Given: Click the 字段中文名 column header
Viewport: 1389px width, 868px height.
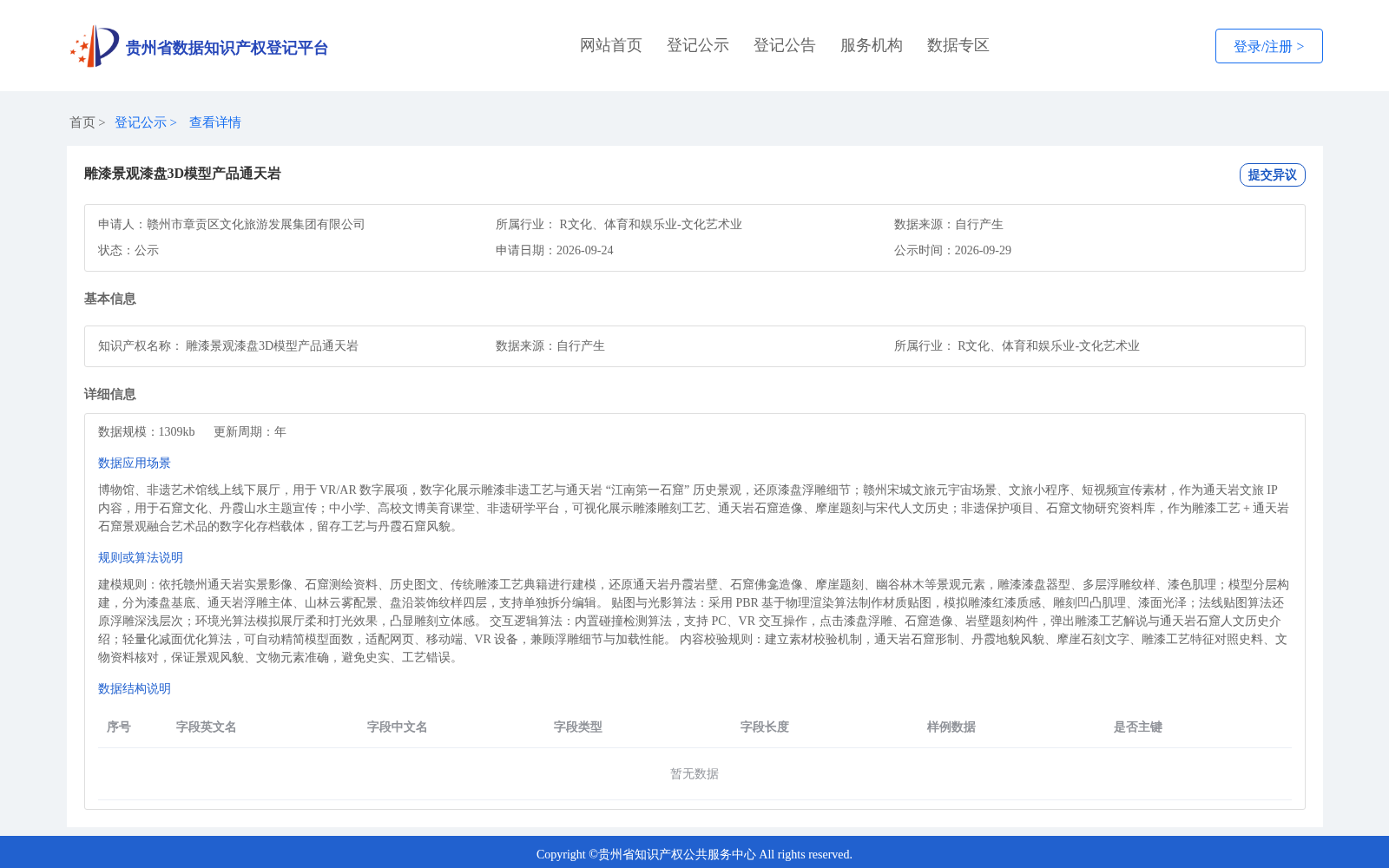Looking at the screenshot, I should pos(398,727).
